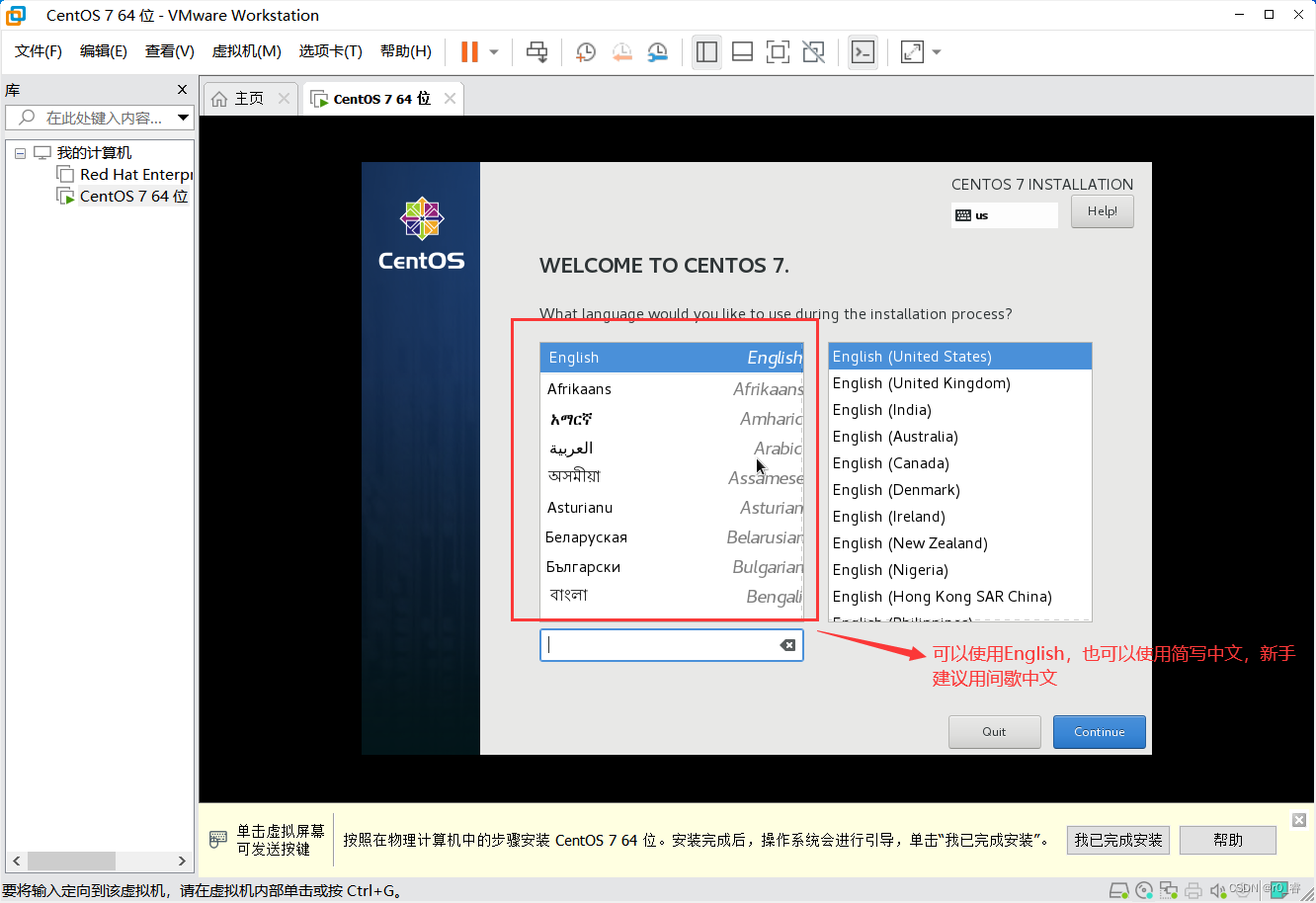This screenshot has width=1316, height=903.
Task: Toggle the library sidebar view
Action: [x=706, y=52]
